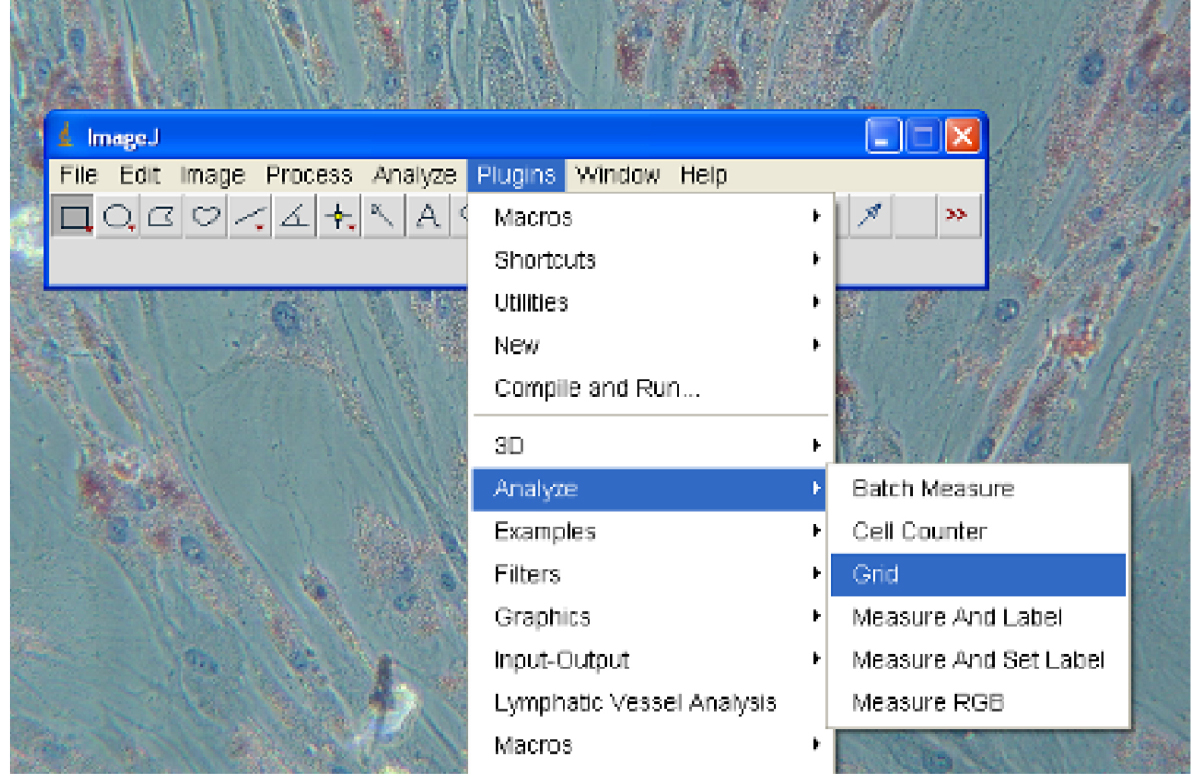Screen dimensions: 1191x780
Task: Open the Edit menu
Action: coord(140,175)
